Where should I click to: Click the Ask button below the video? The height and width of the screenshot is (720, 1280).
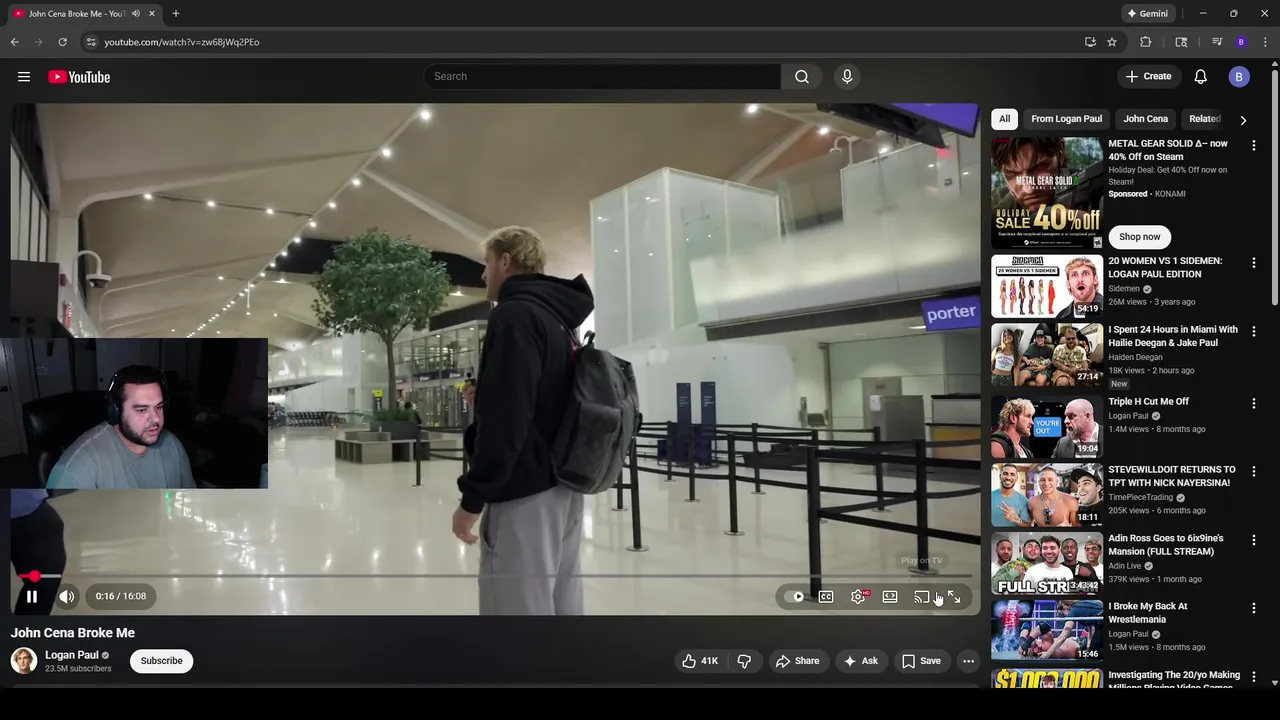point(861,661)
